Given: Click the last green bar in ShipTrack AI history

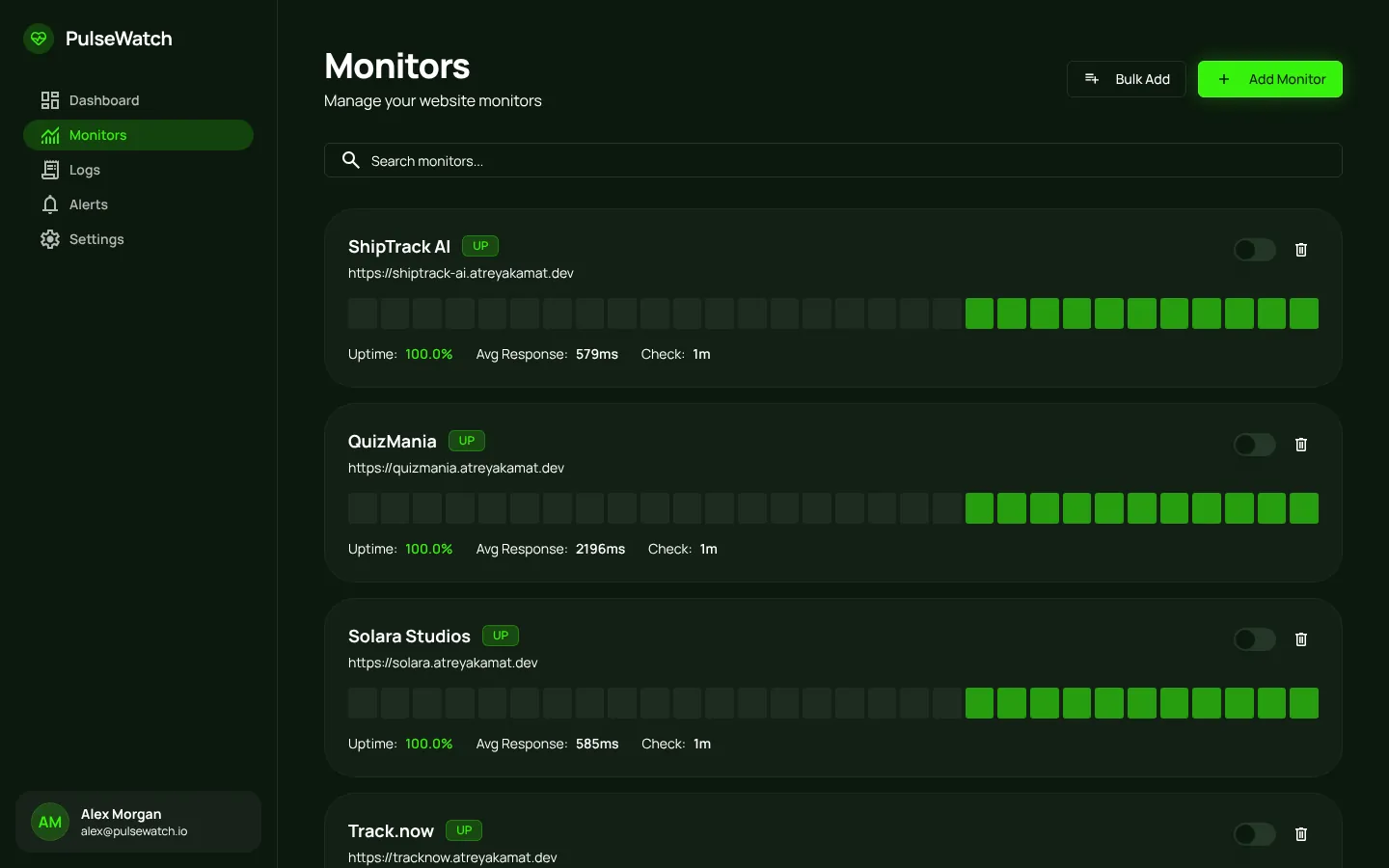Looking at the screenshot, I should [1304, 313].
